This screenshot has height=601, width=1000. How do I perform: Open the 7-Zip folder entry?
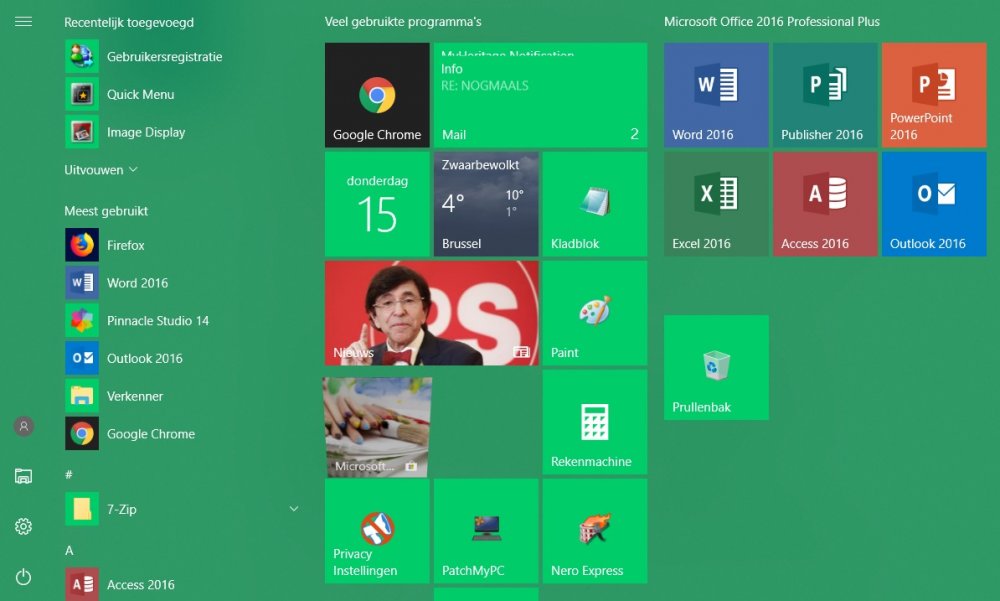(x=182, y=509)
